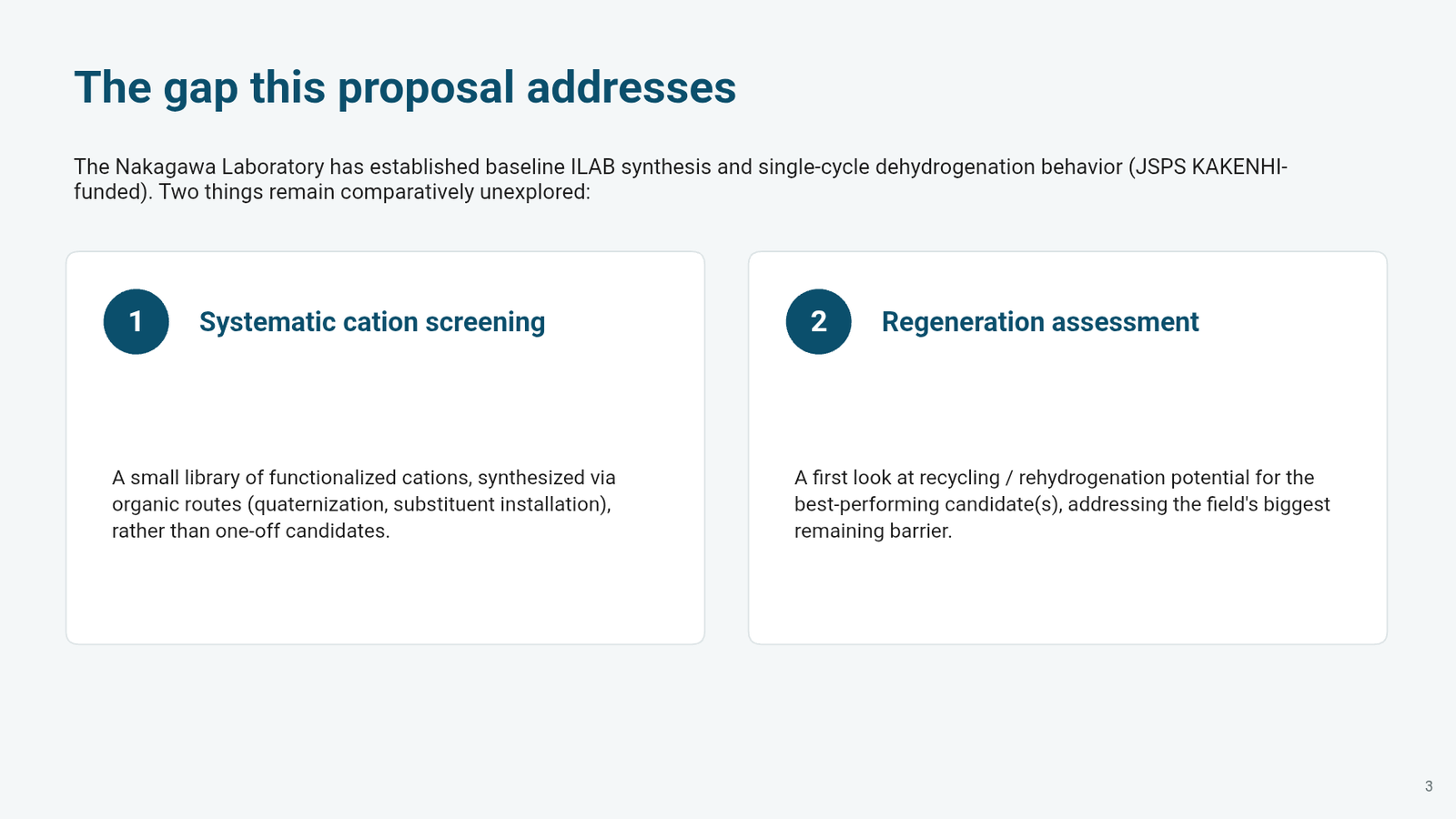Click the number 2 circle badge
This screenshot has width=1456, height=819.
(x=819, y=321)
